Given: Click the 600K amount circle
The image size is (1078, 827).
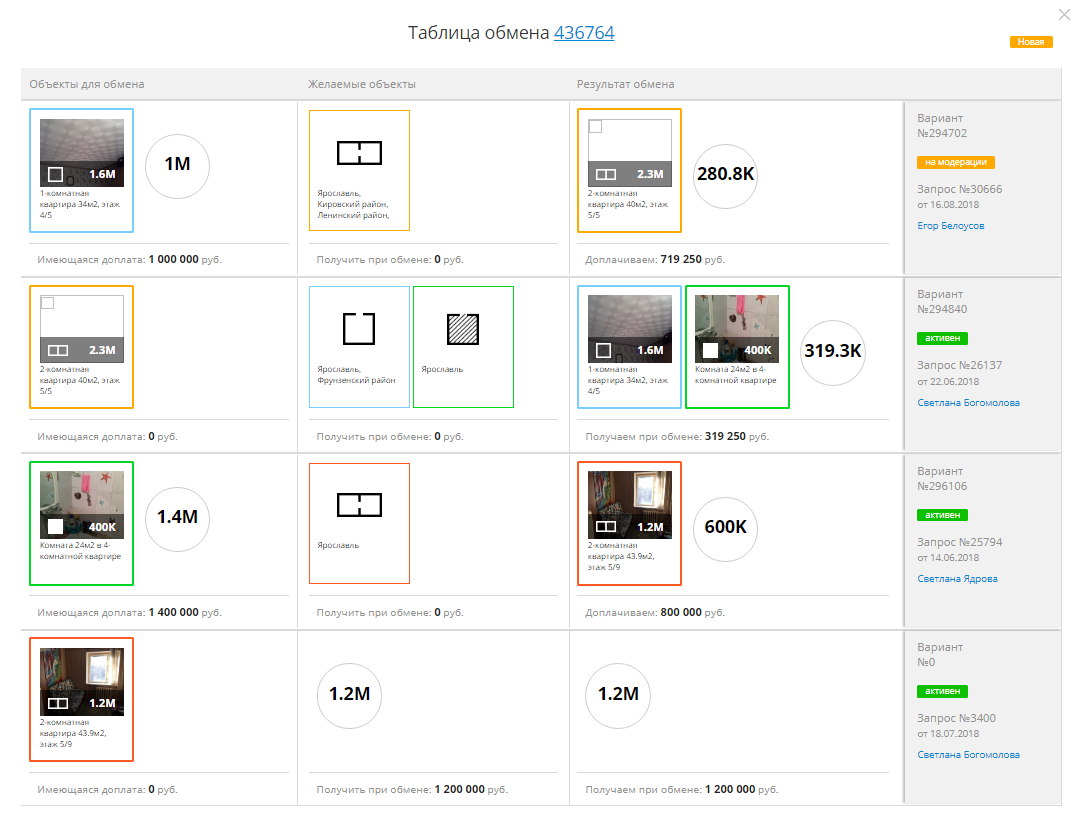Looking at the screenshot, I should [725, 527].
